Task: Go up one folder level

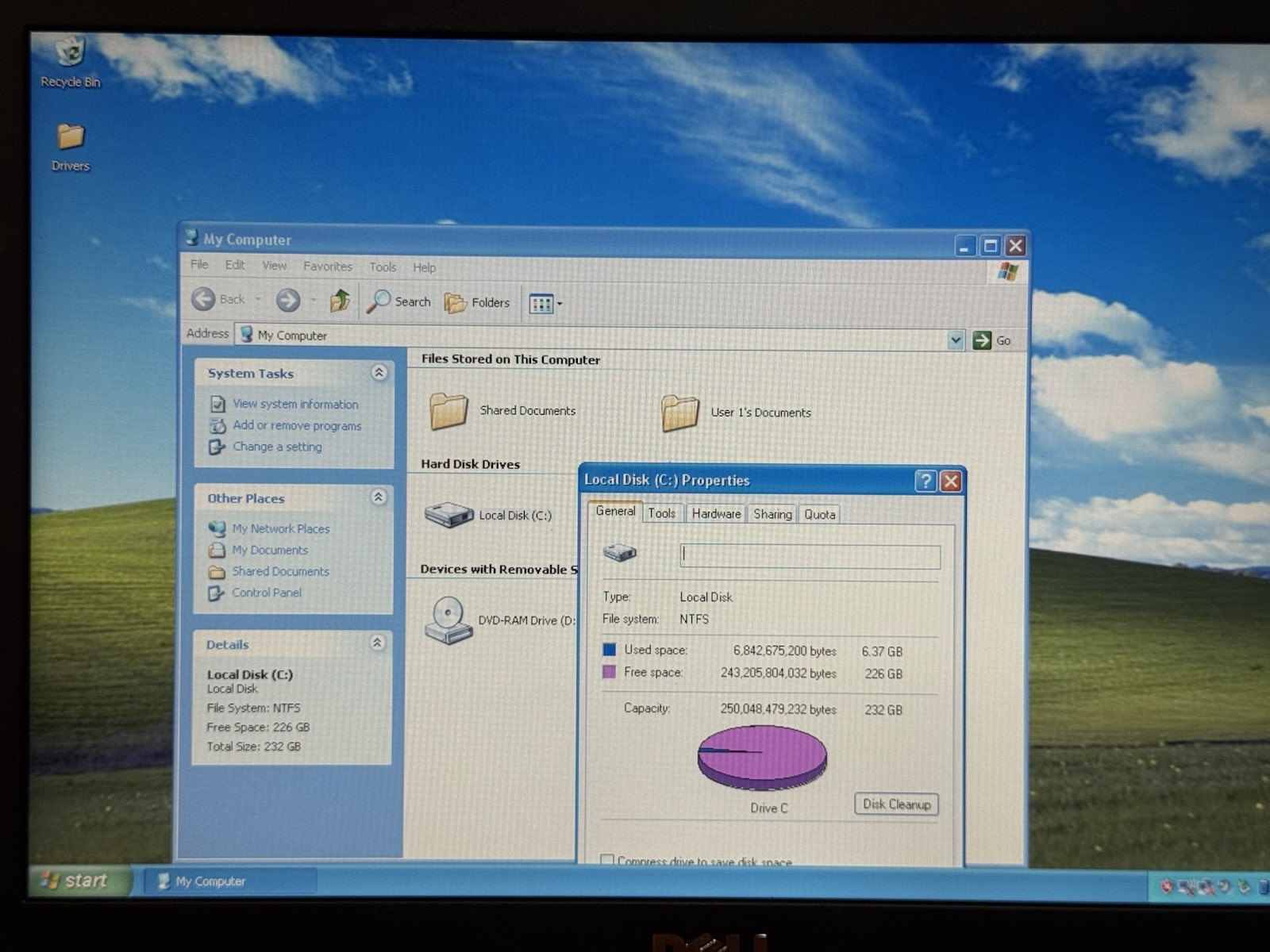Action: [340, 301]
